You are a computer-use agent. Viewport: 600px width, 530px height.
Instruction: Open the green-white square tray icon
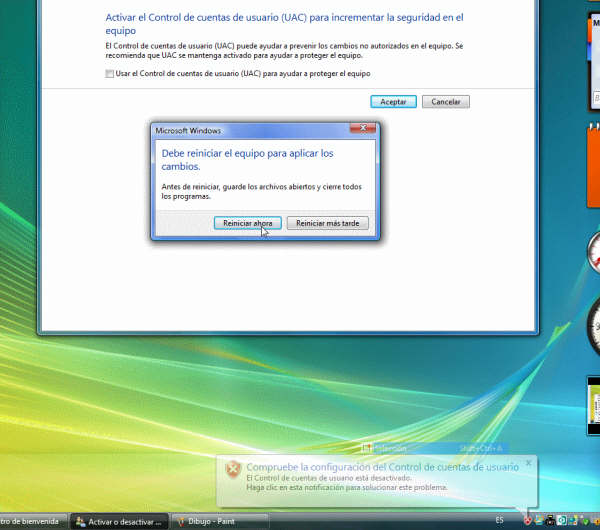click(562, 520)
